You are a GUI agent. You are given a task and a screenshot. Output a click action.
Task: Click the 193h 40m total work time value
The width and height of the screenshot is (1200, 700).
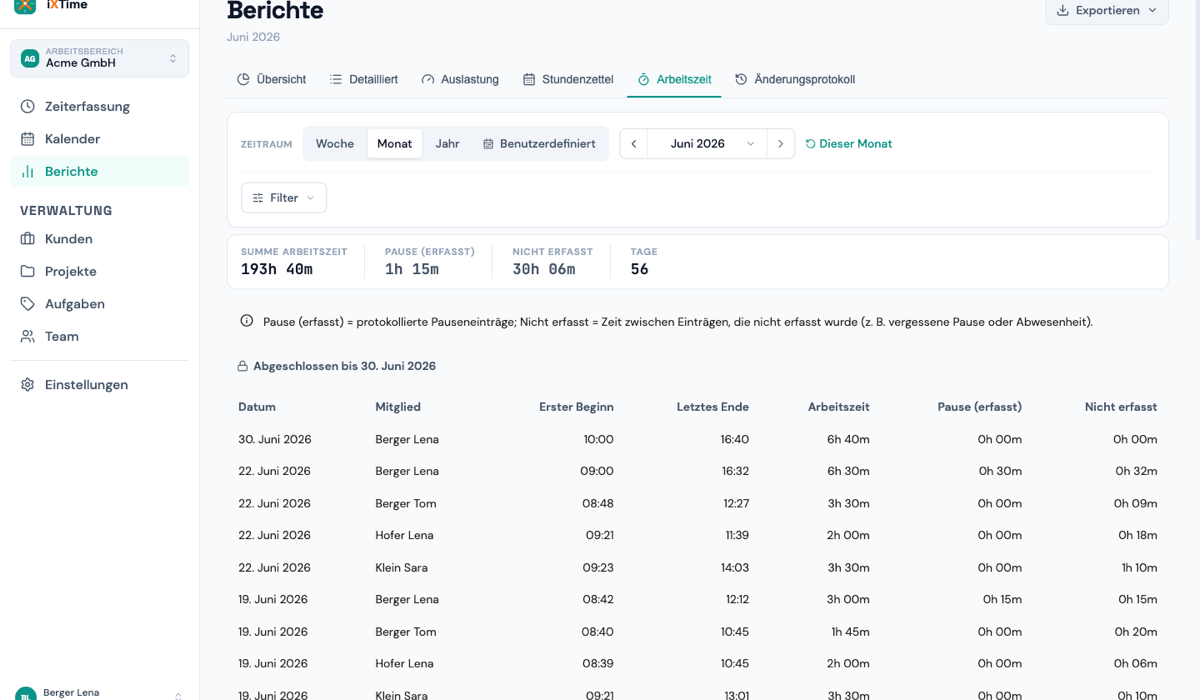point(277,269)
